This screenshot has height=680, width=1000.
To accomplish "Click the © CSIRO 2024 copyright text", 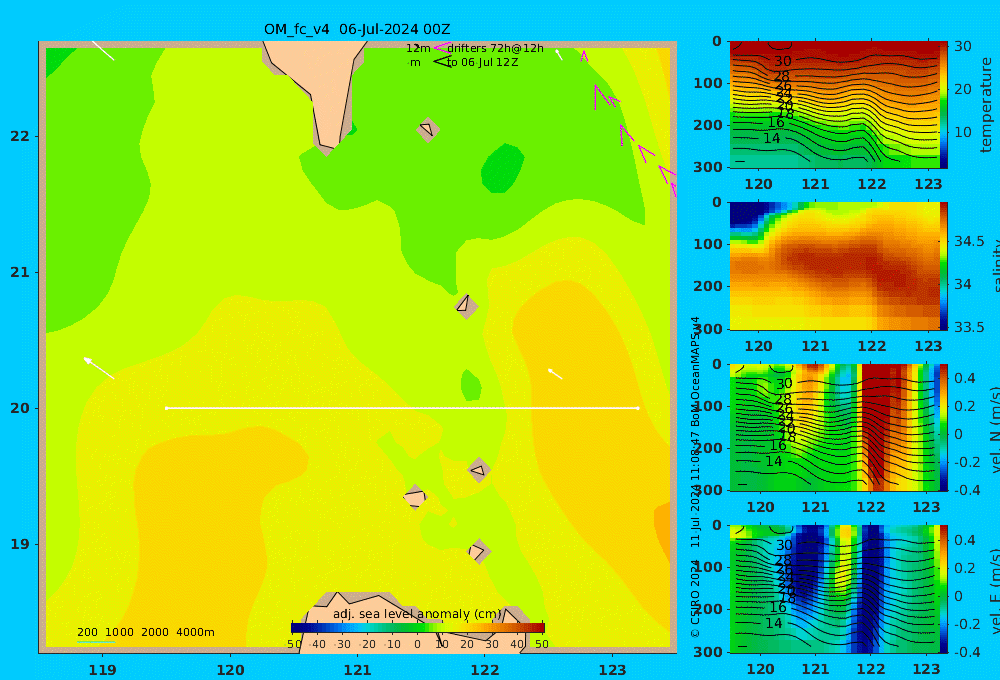I will [x=695, y=598].
